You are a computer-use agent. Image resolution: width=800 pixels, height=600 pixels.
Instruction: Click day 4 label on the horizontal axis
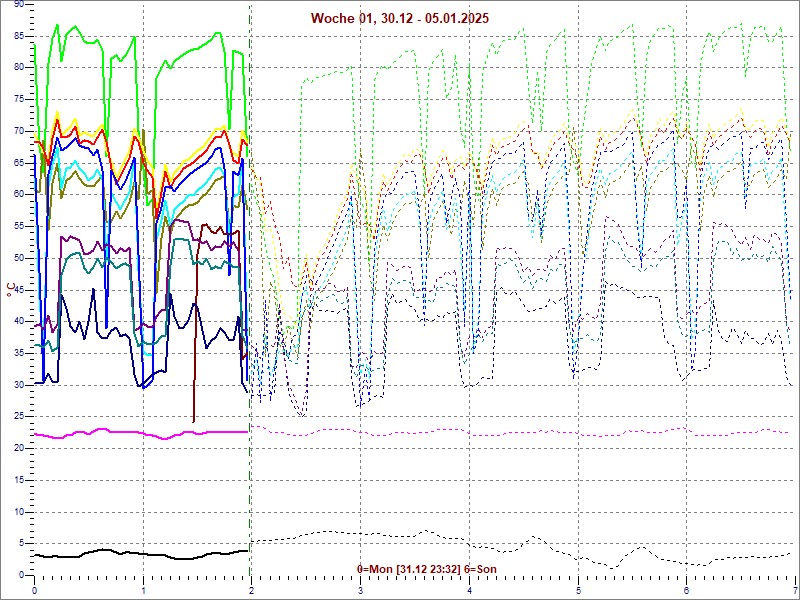pyautogui.click(x=469, y=591)
